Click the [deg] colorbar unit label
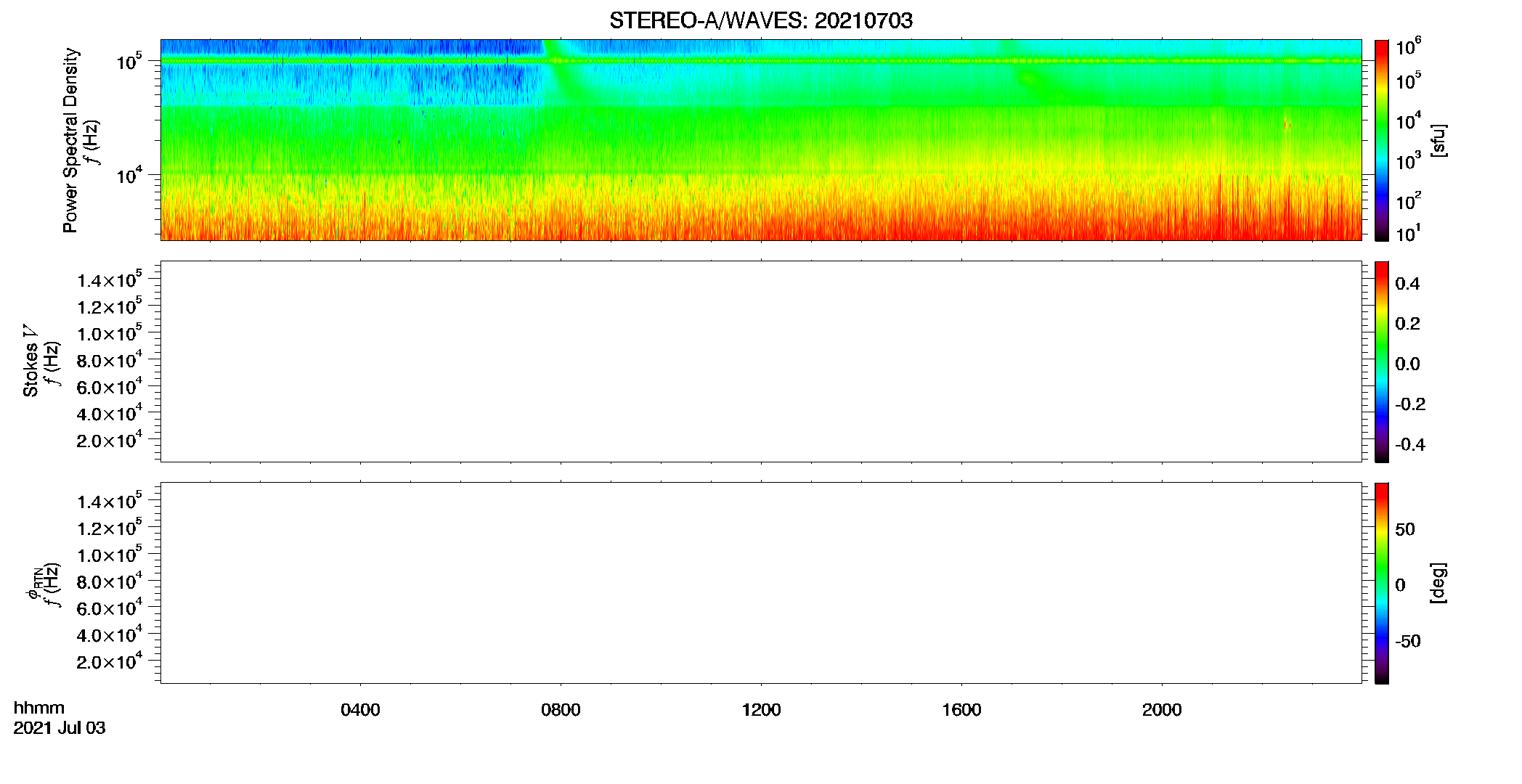The height and width of the screenshot is (784, 1522). [x=1438, y=582]
